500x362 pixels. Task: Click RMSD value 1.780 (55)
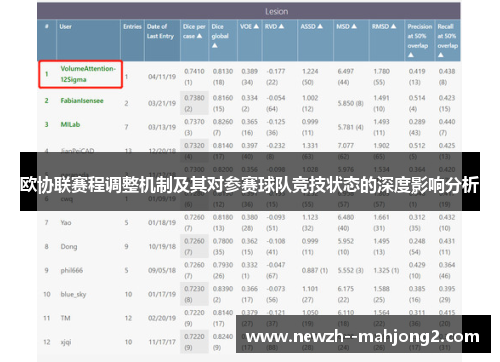(382, 77)
